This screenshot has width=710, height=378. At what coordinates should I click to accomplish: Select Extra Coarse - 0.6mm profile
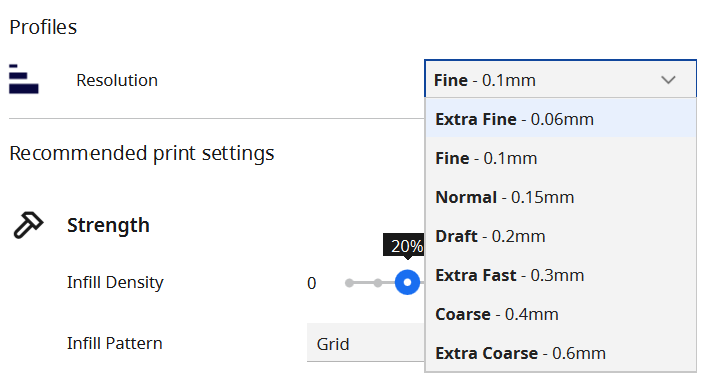560,353
